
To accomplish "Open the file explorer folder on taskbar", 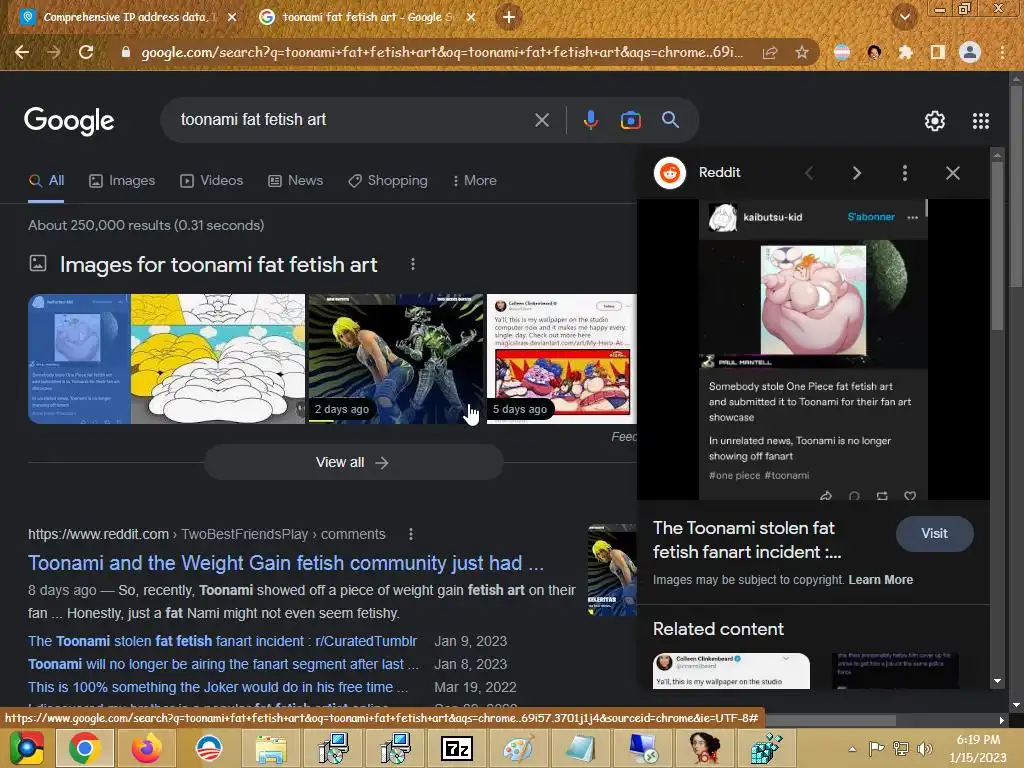I will tap(271, 750).
